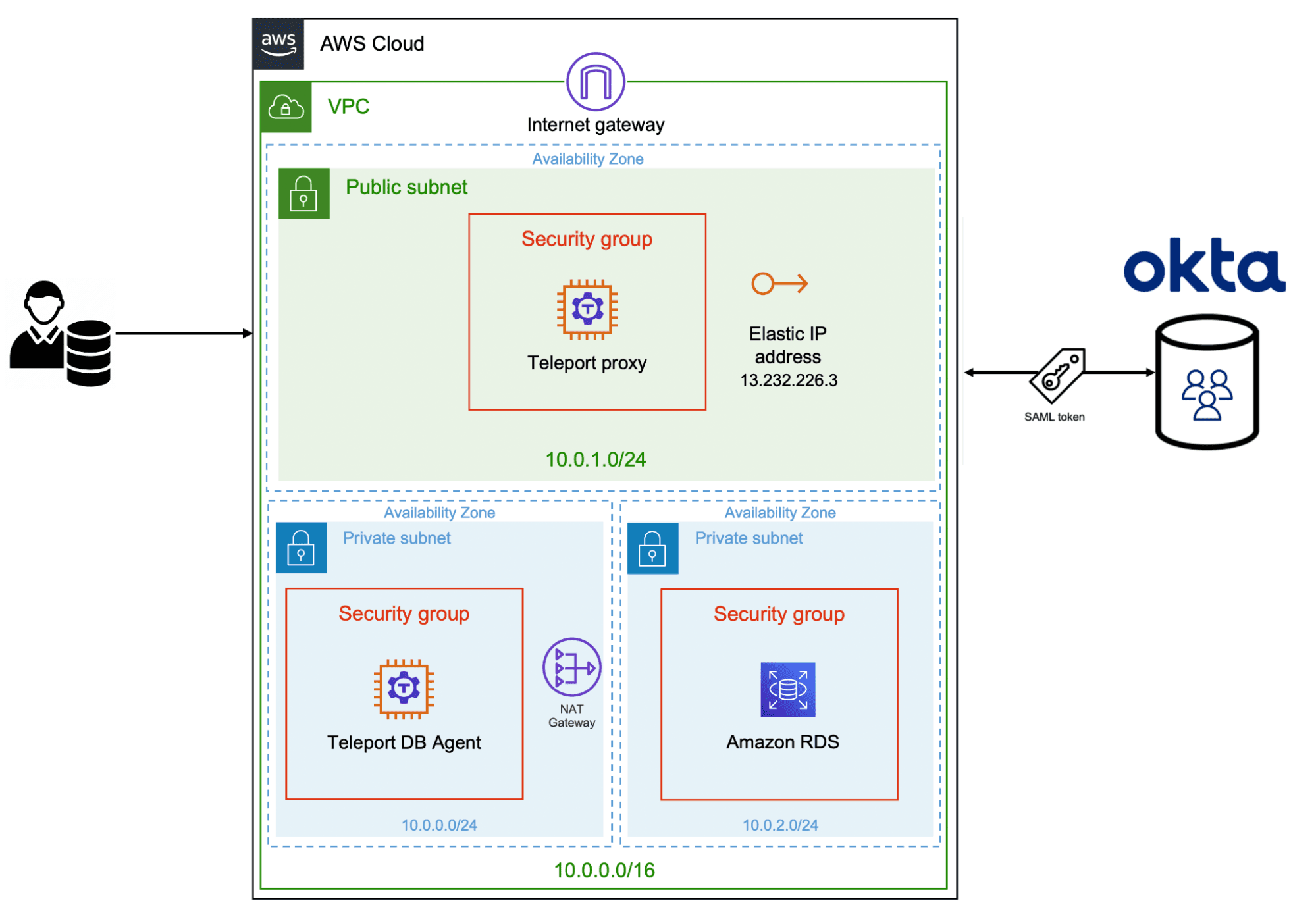Select the Elastic IP address arrow icon

point(779,284)
